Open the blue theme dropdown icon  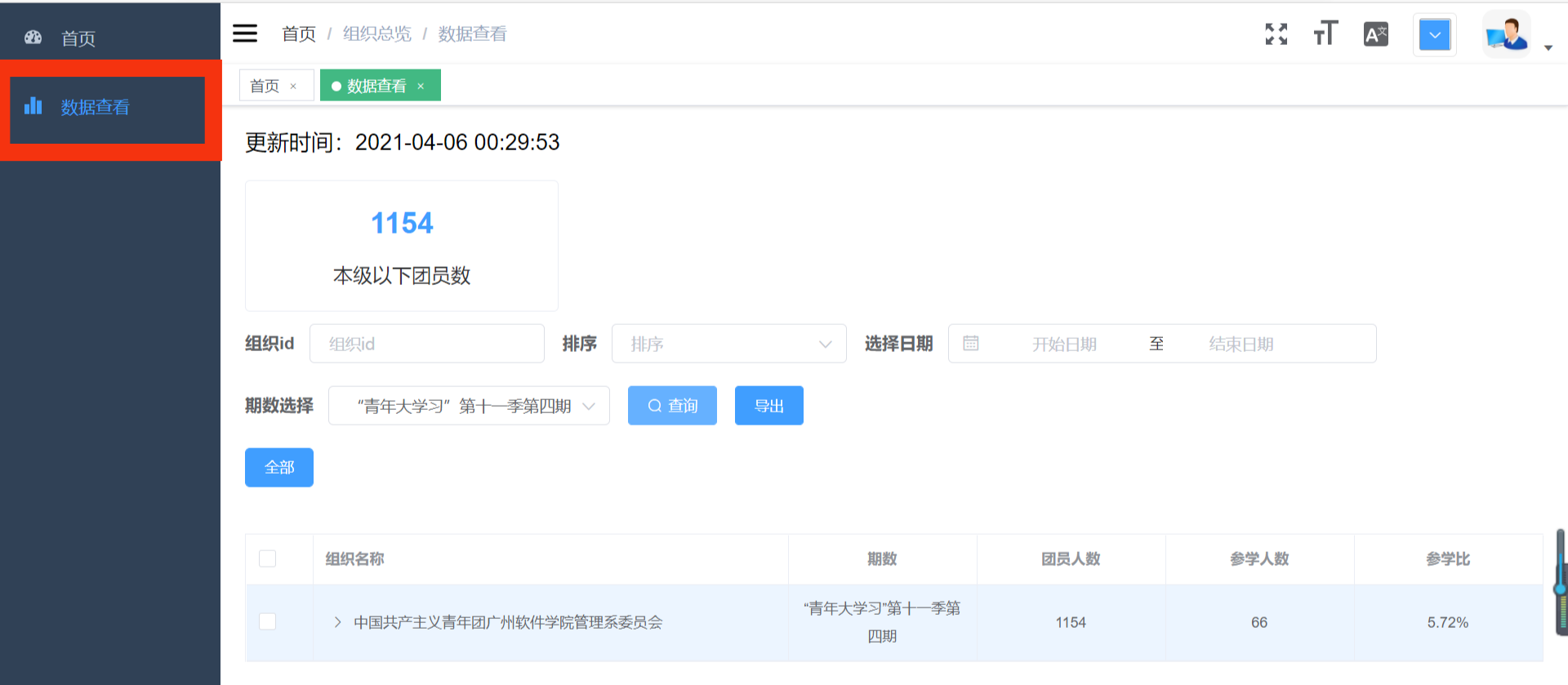pyautogui.click(x=1434, y=35)
